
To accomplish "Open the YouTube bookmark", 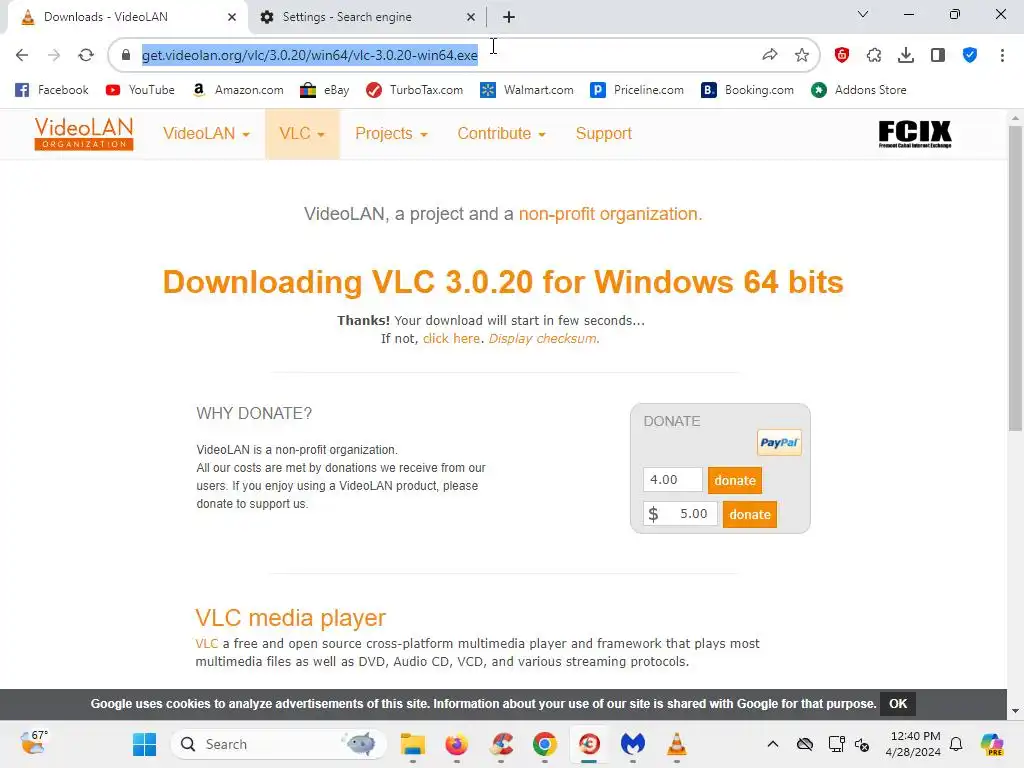I will (x=140, y=90).
